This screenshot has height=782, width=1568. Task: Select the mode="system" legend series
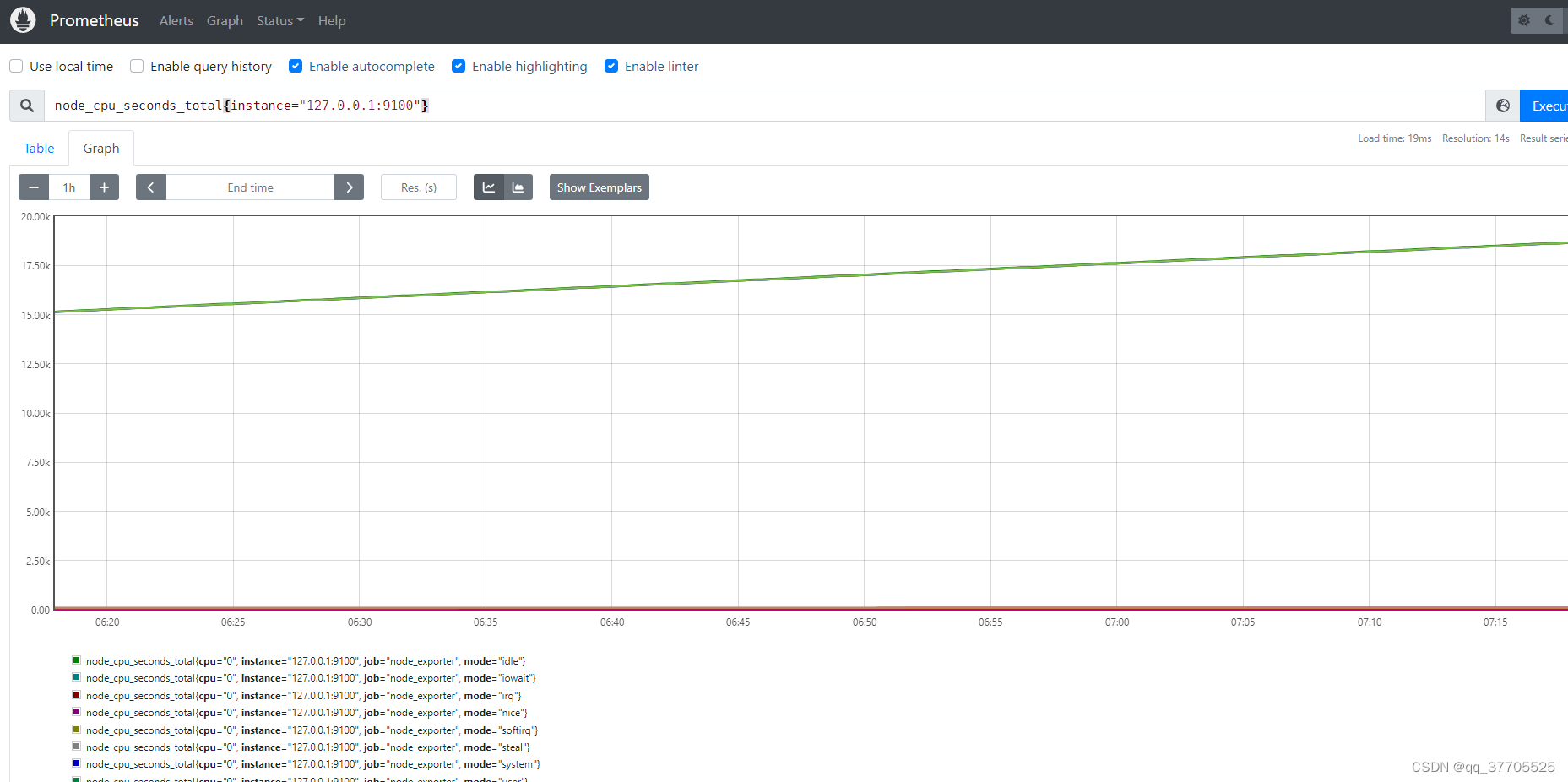click(x=313, y=764)
